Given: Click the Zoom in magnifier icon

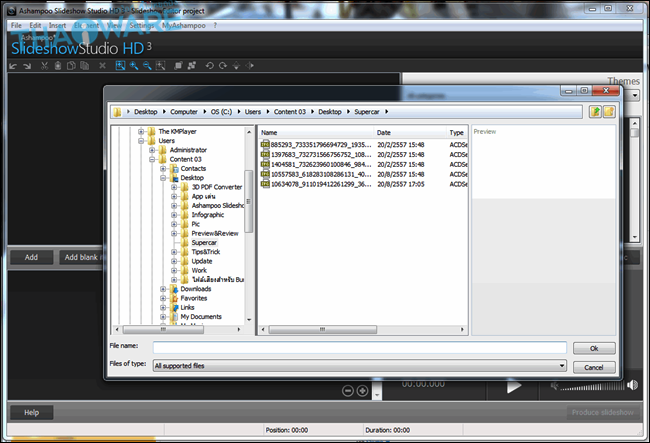Looking at the screenshot, I should pos(134,65).
